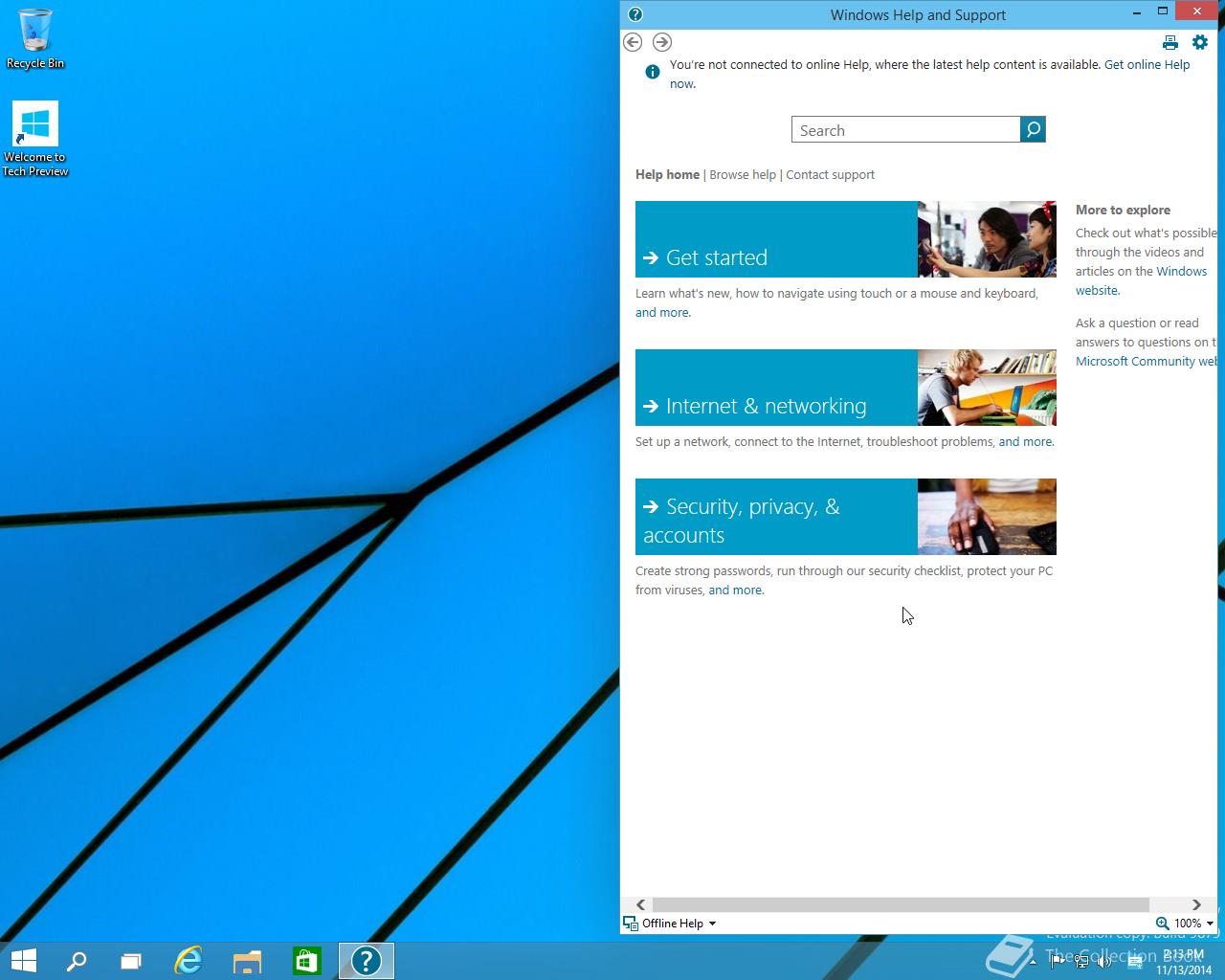Click 'and more' under Security description
This screenshot has width=1225, height=980.
[735, 590]
